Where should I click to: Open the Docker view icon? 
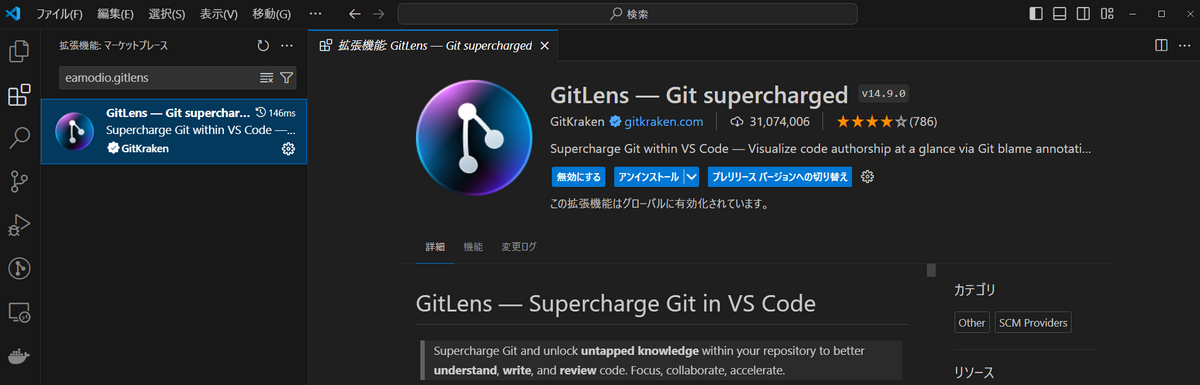click(19, 356)
